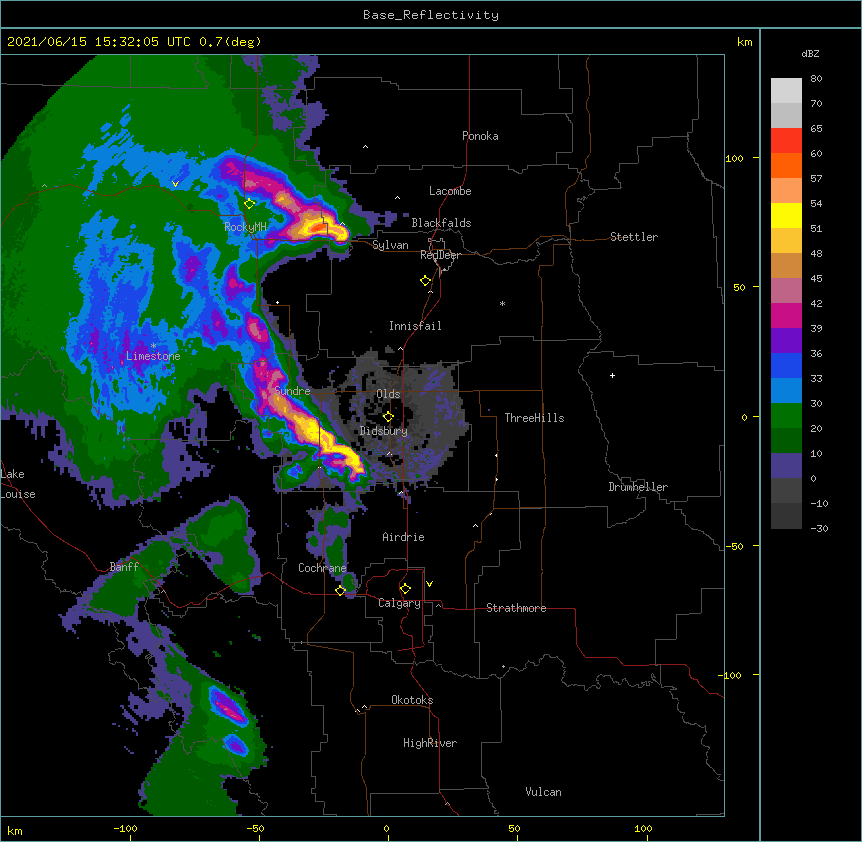The height and width of the screenshot is (842, 862).
Task: Click the white plus marker north of Drumheller
Action: coord(612,375)
